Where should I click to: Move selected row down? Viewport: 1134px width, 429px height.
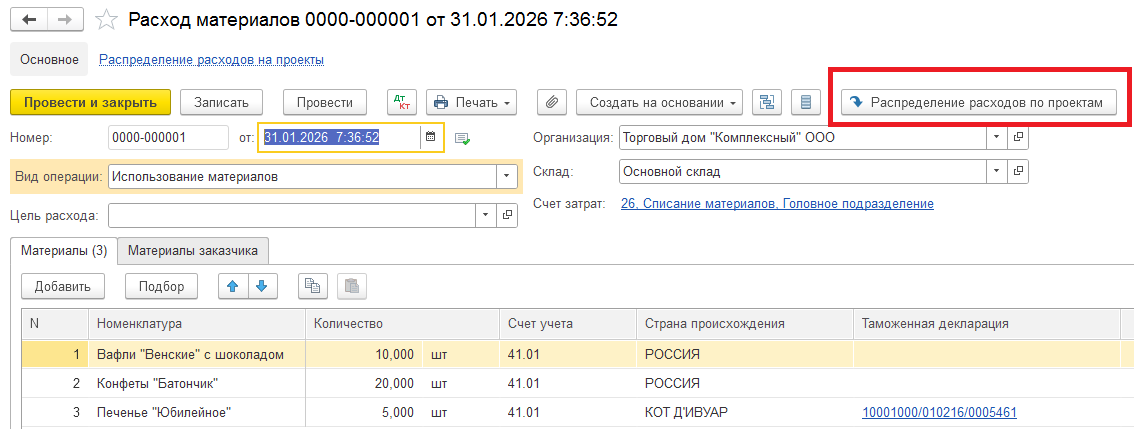click(261, 286)
